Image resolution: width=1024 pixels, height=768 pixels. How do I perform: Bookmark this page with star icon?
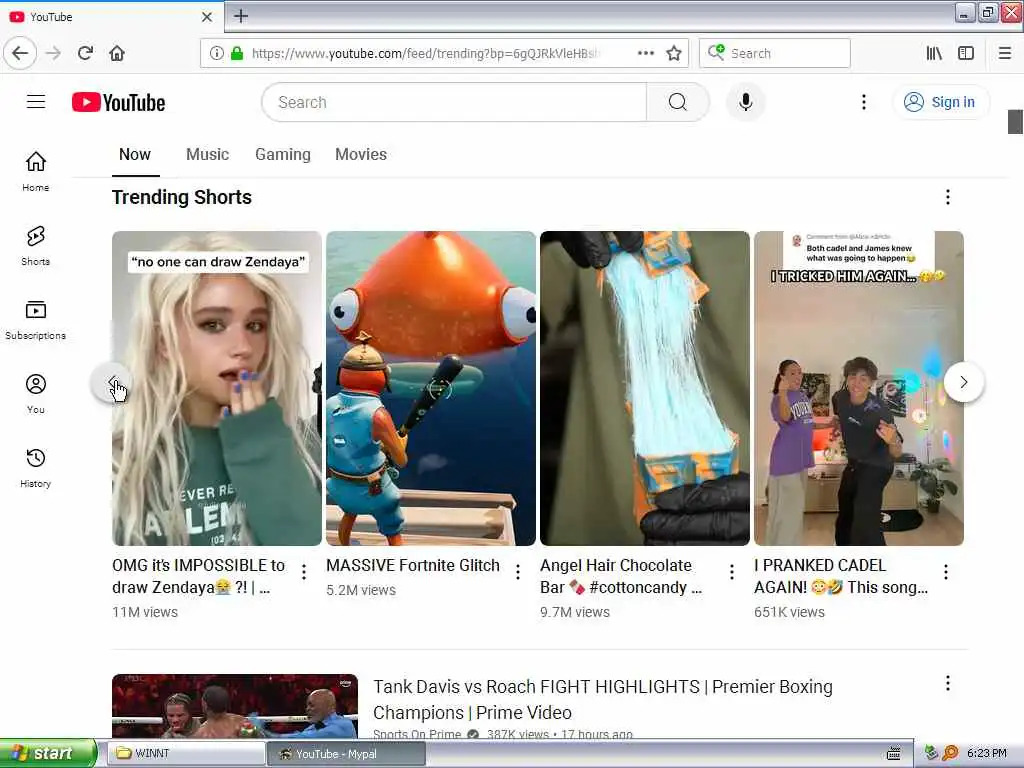point(674,53)
